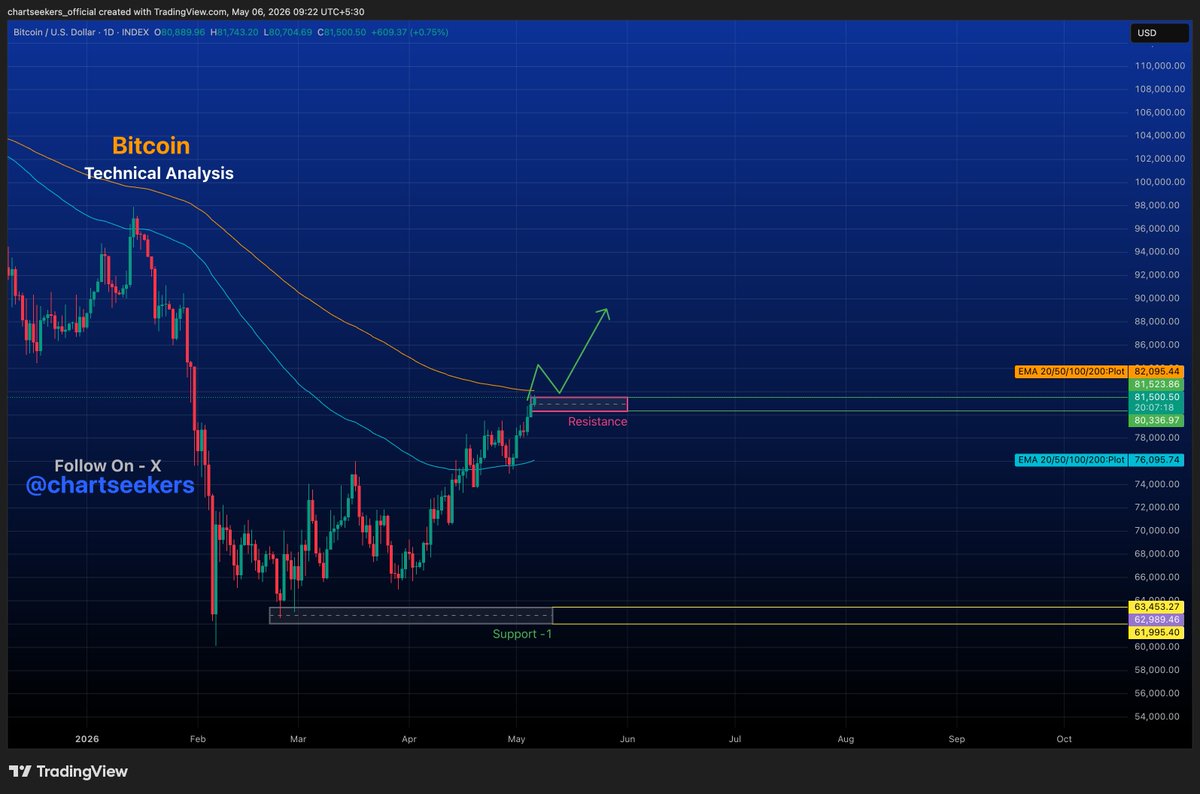This screenshot has width=1200, height=794.
Task: Click the @chartseekers handle
Action: click(109, 486)
